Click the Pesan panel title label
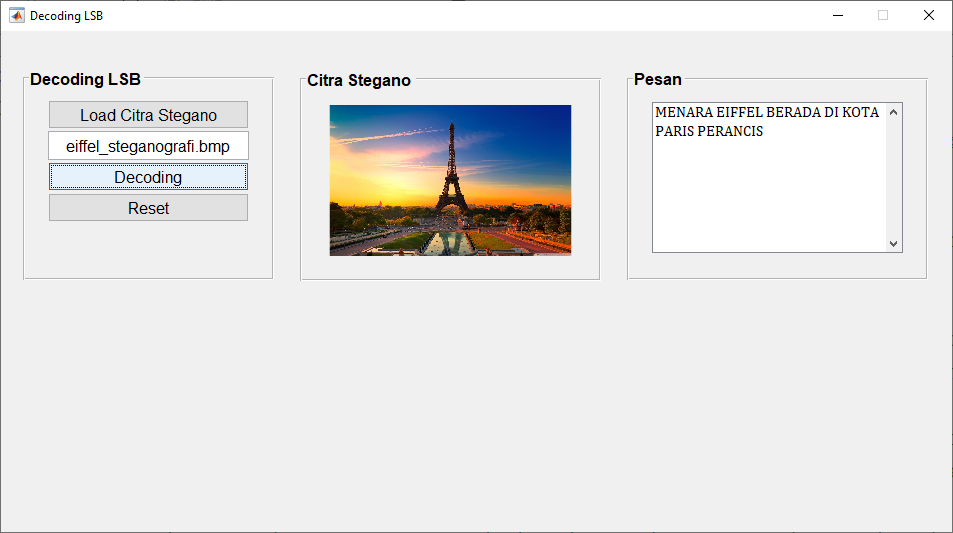Screen dimensions: 953x533 657,80
